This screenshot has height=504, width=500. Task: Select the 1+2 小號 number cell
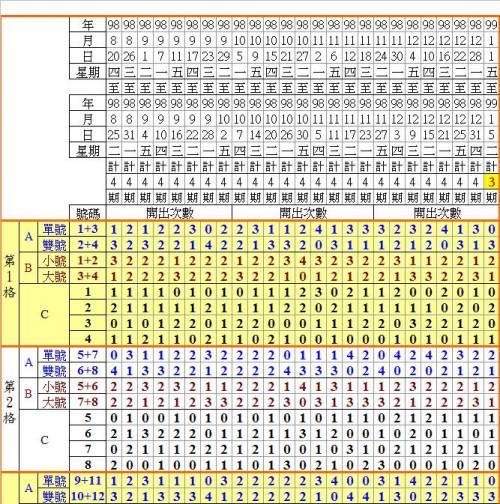[x=88, y=260]
